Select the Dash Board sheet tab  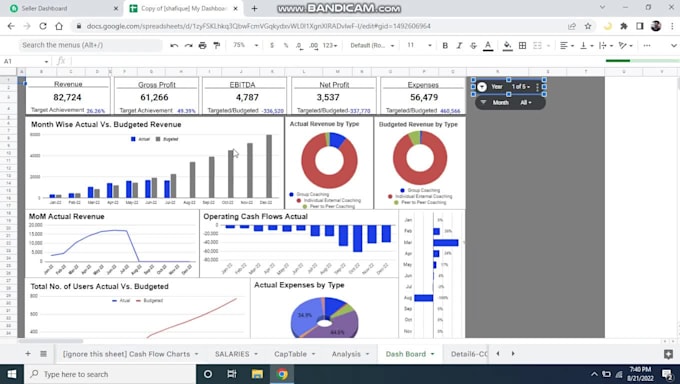pyautogui.click(x=405, y=354)
